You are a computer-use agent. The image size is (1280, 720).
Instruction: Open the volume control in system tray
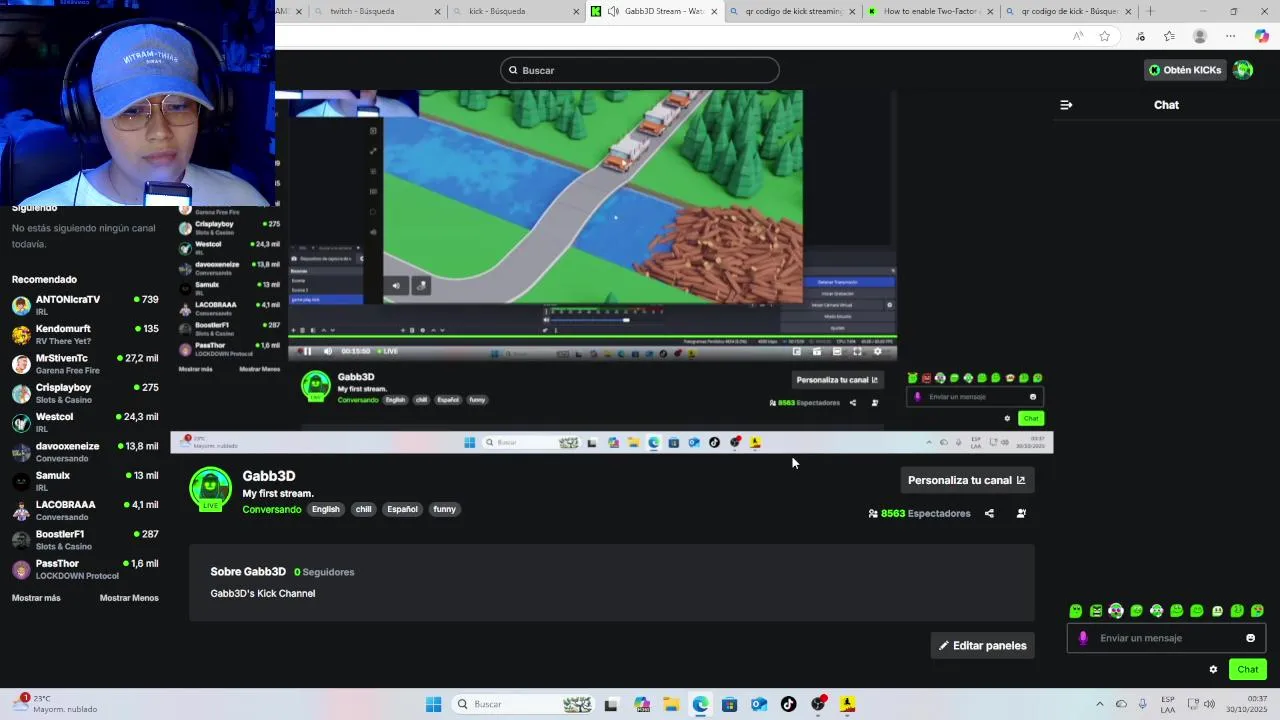[1210, 704]
